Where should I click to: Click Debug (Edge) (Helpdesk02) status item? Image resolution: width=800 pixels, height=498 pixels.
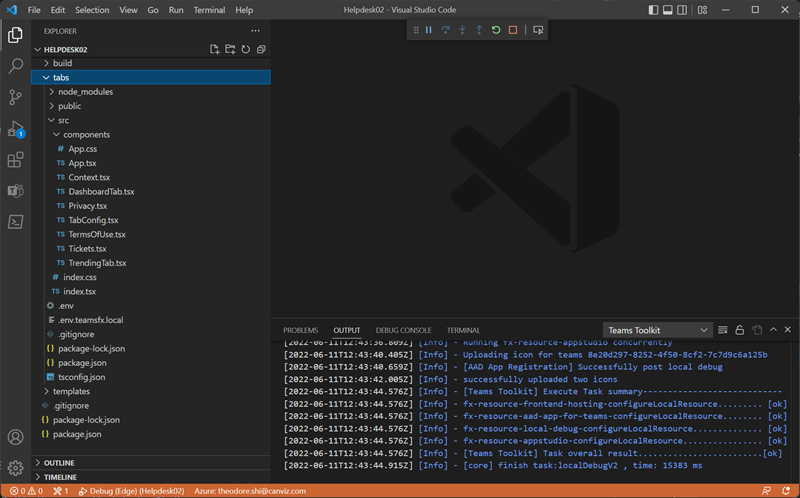point(131,491)
